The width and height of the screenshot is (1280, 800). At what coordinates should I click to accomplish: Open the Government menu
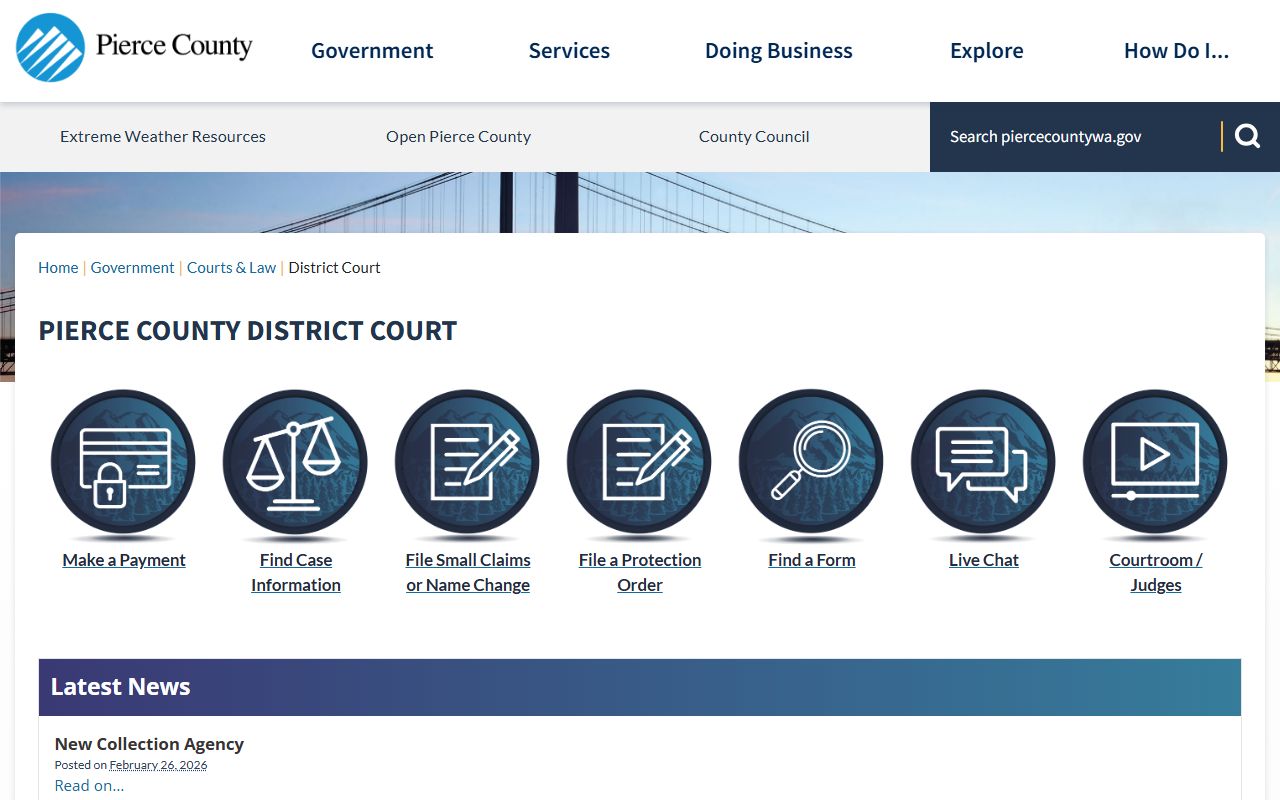pos(372,51)
